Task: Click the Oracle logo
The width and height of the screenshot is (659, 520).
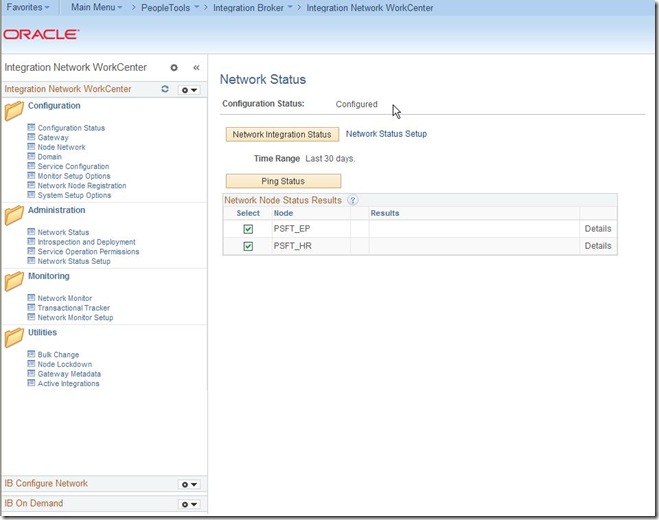Action: [41, 34]
